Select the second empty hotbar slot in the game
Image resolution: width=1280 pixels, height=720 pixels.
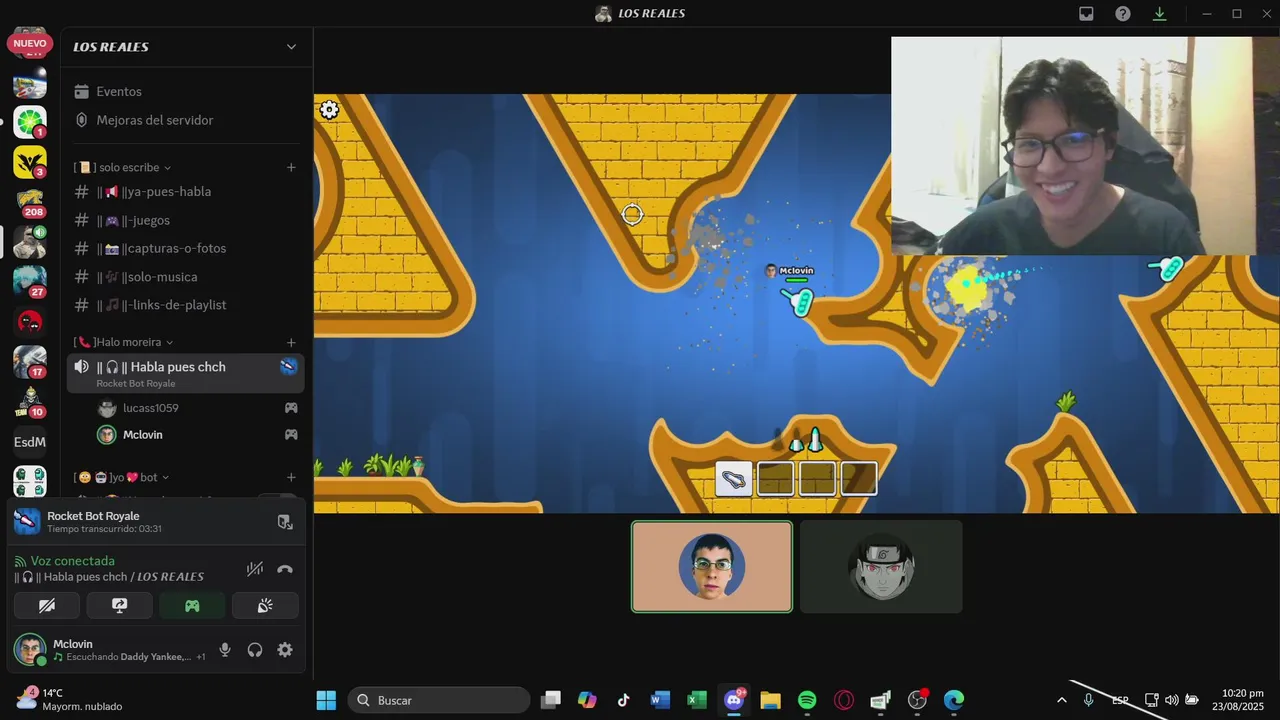(x=775, y=478)
